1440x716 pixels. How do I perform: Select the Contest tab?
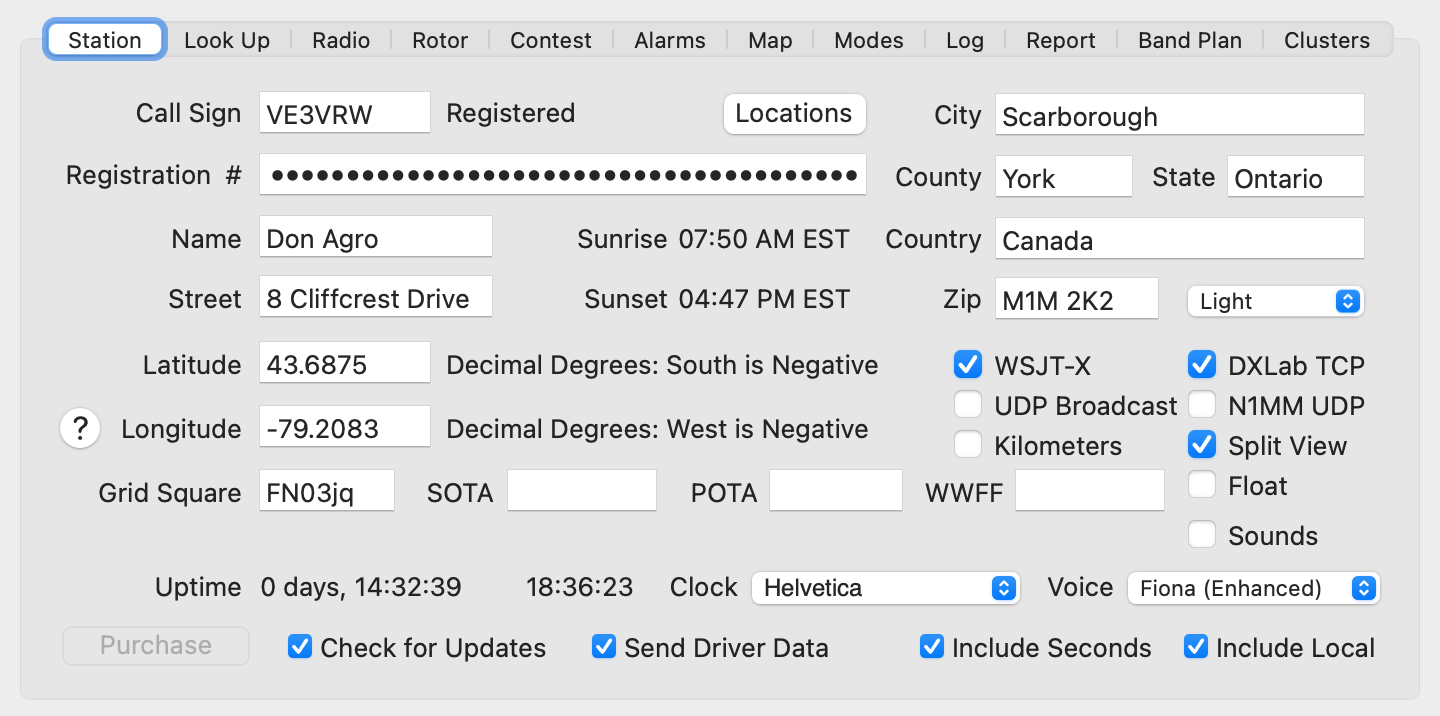click(x=551, y=41)
